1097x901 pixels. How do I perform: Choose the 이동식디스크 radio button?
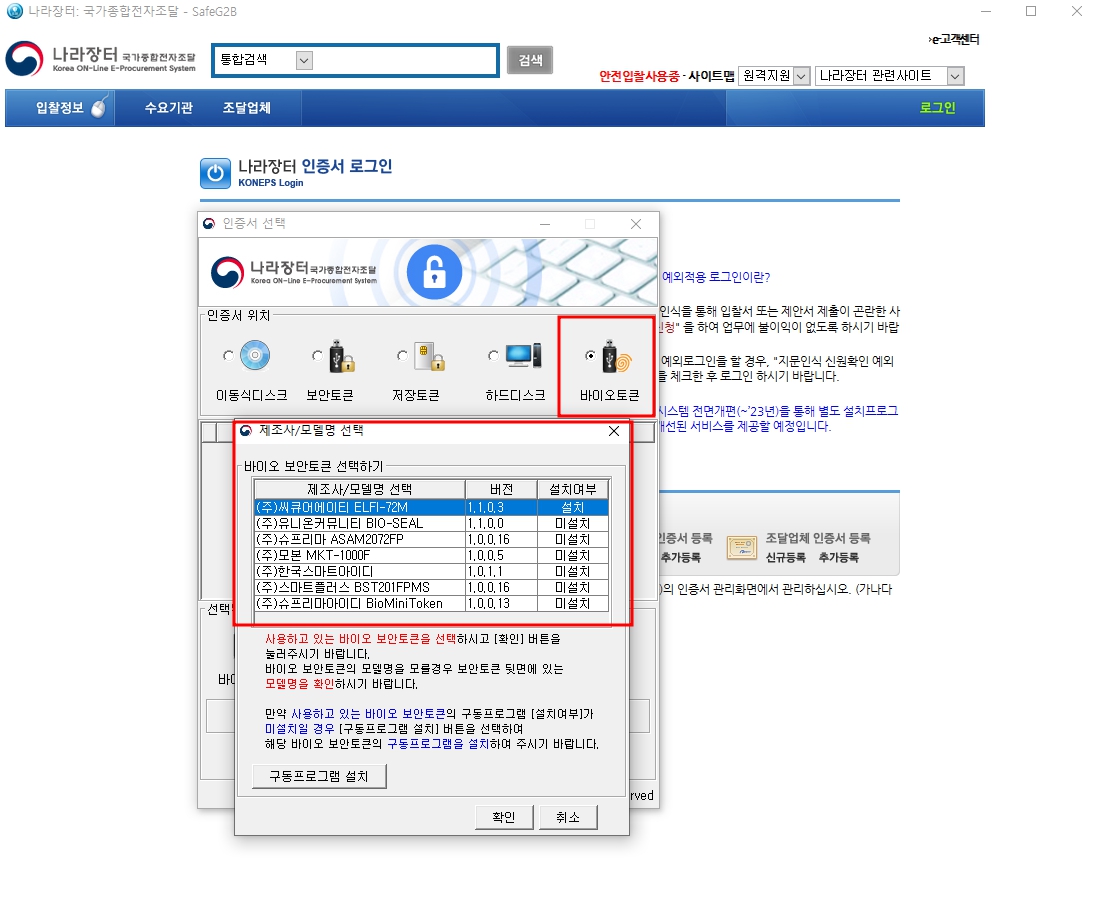[x=228, y=355]
